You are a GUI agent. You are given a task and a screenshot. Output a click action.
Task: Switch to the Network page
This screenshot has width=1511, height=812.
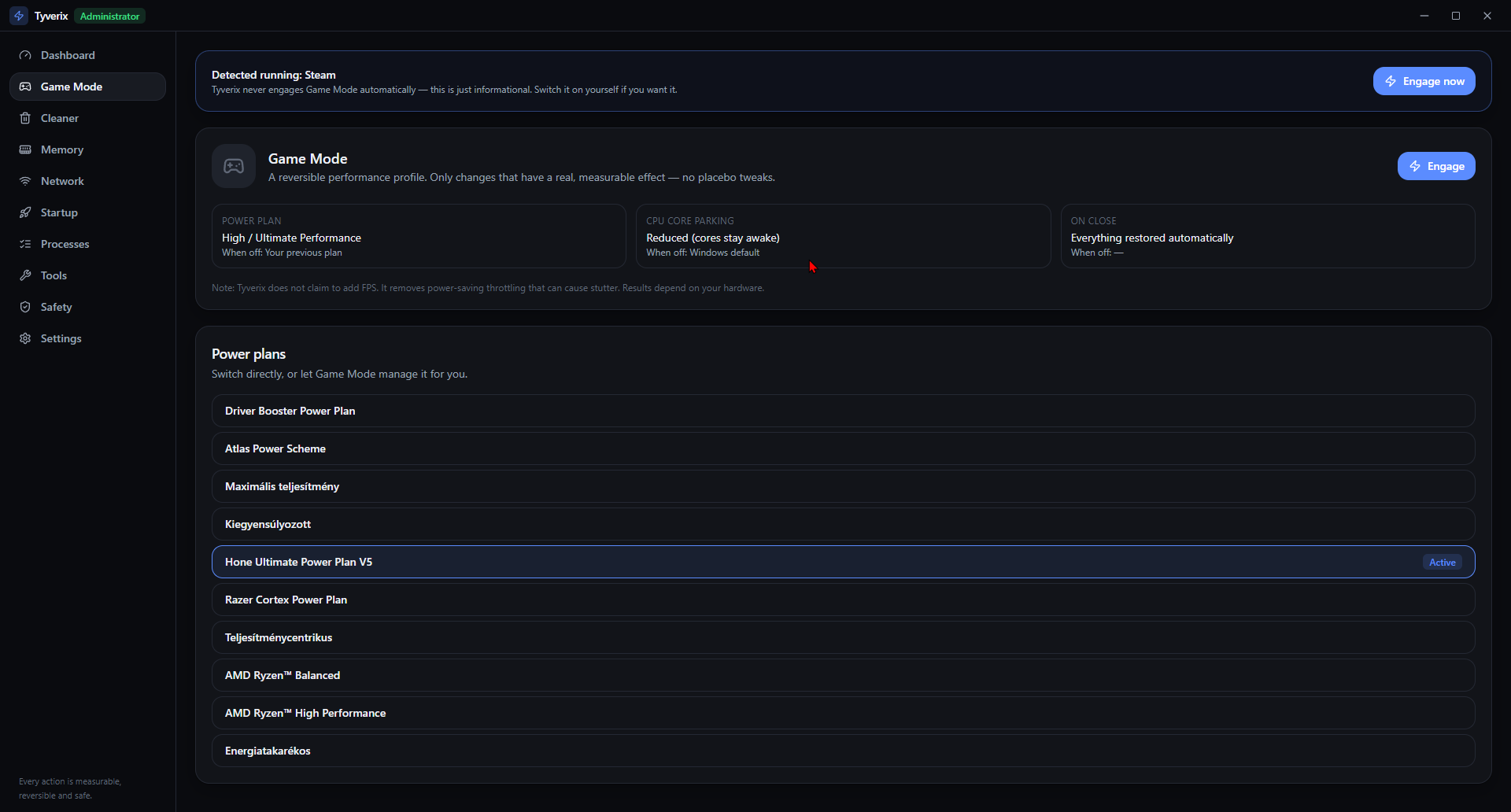pos(87,181)
